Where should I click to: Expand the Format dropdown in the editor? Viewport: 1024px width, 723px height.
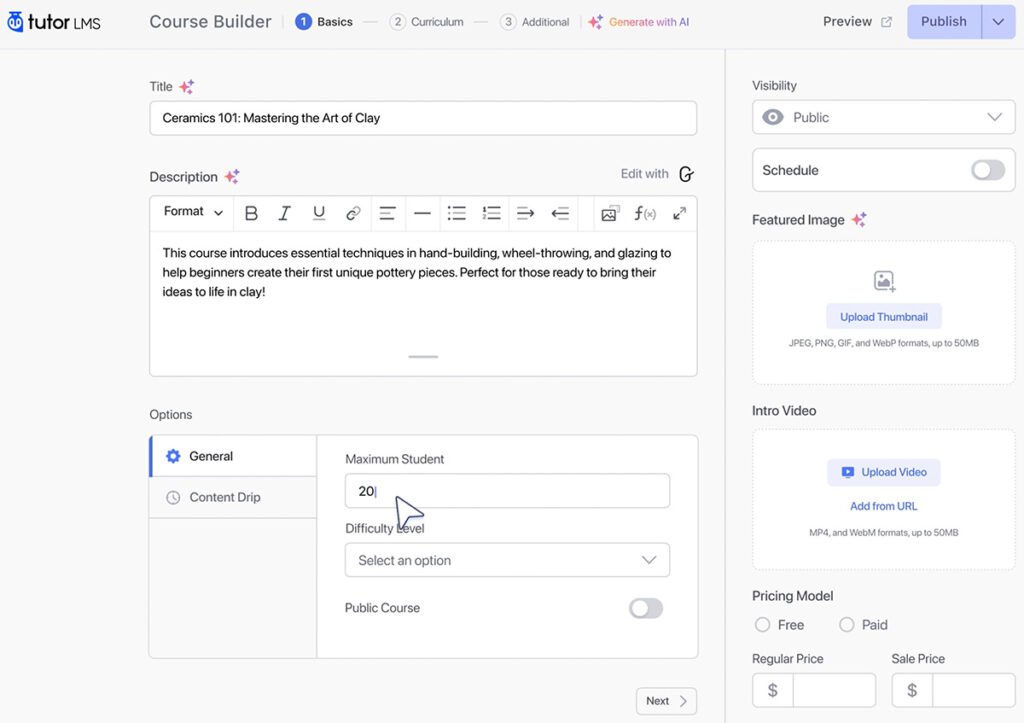(191, 212)
